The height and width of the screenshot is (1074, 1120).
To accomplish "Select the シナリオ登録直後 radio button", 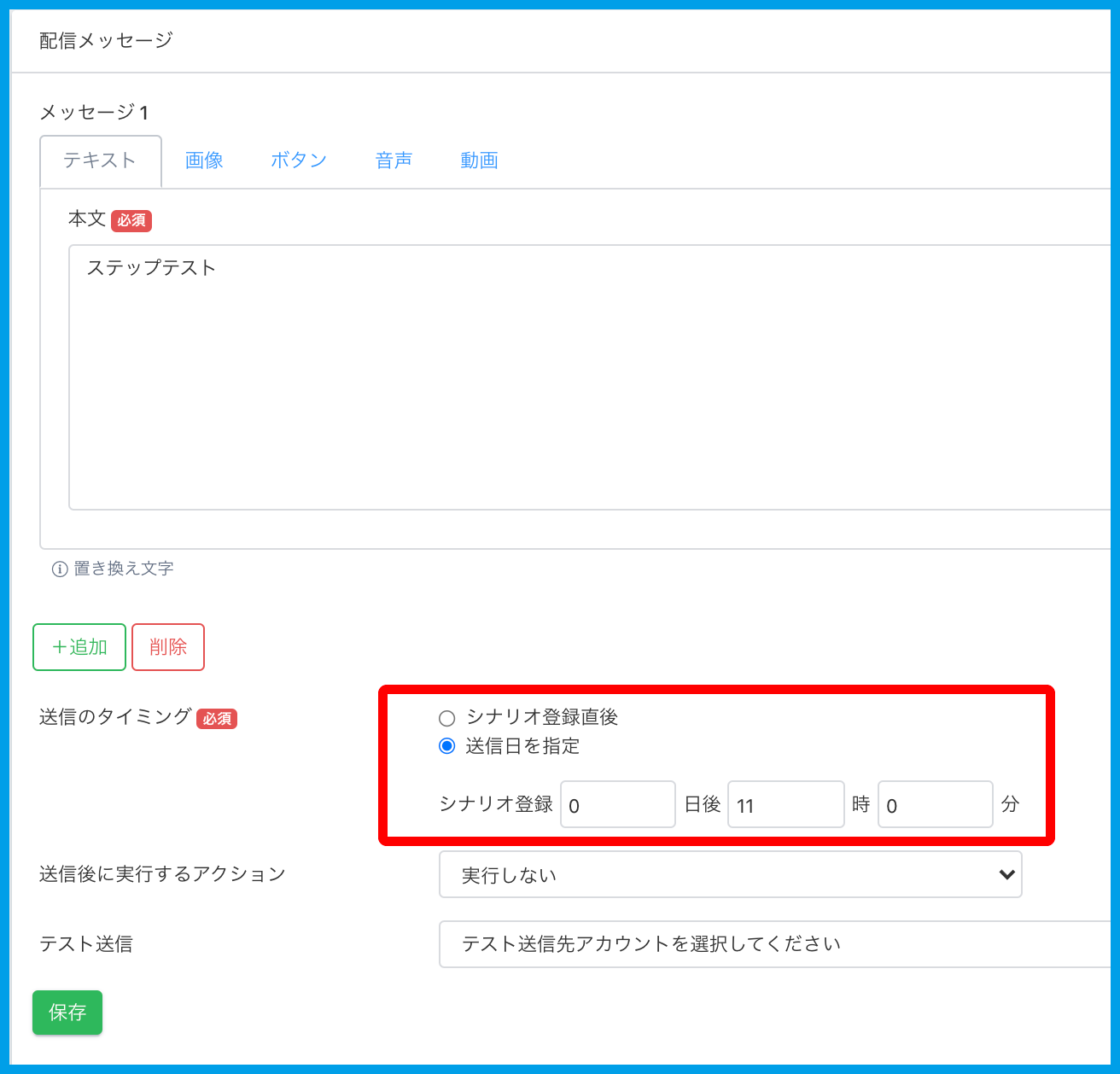I will [x=446, y=718].
